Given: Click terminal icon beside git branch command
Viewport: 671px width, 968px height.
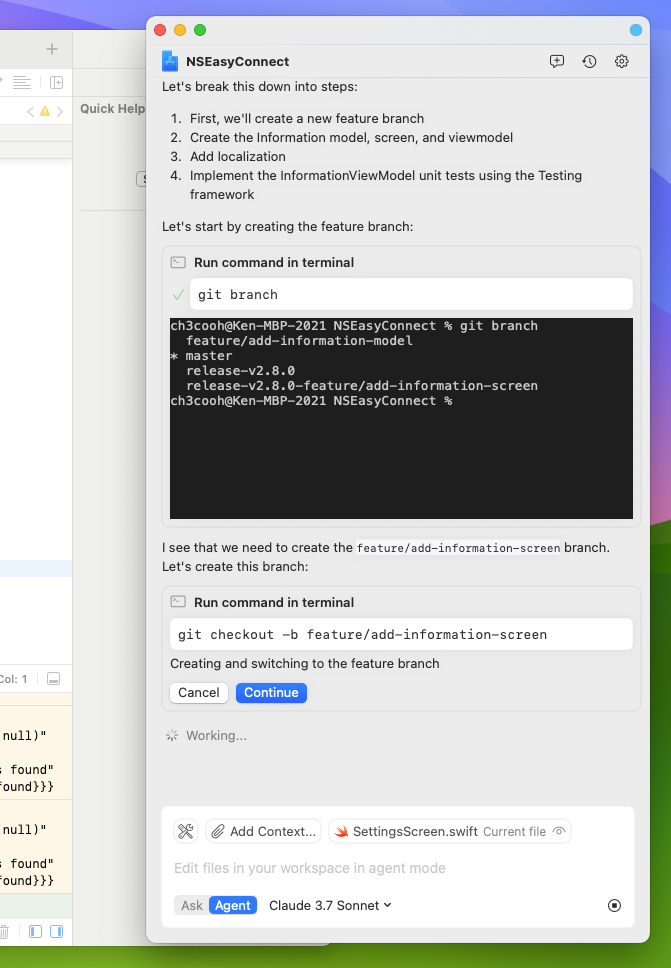Looking at the screenshot, I should (x=178, y=262).
